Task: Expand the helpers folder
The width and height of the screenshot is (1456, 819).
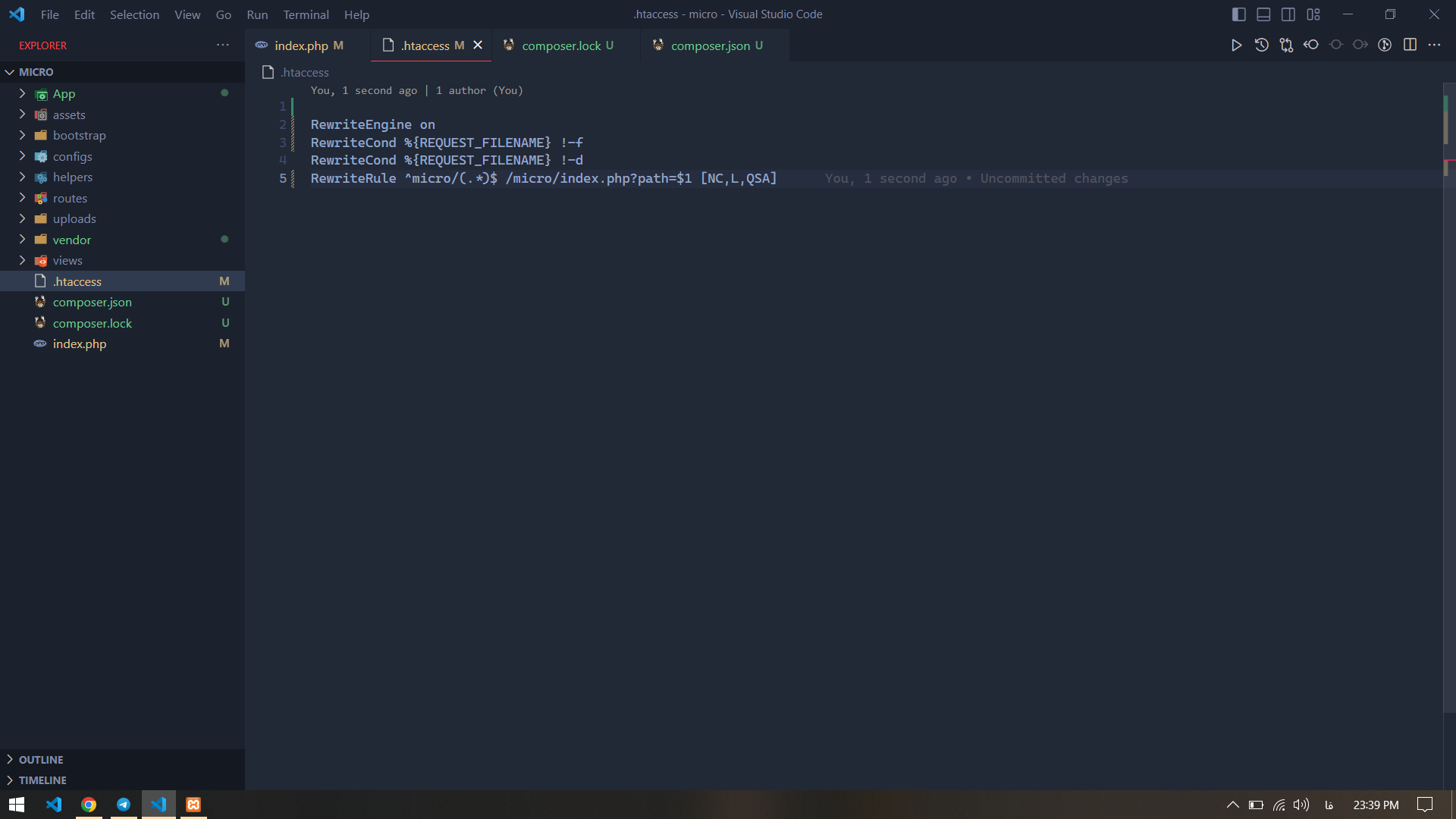Action: (122, 177)
